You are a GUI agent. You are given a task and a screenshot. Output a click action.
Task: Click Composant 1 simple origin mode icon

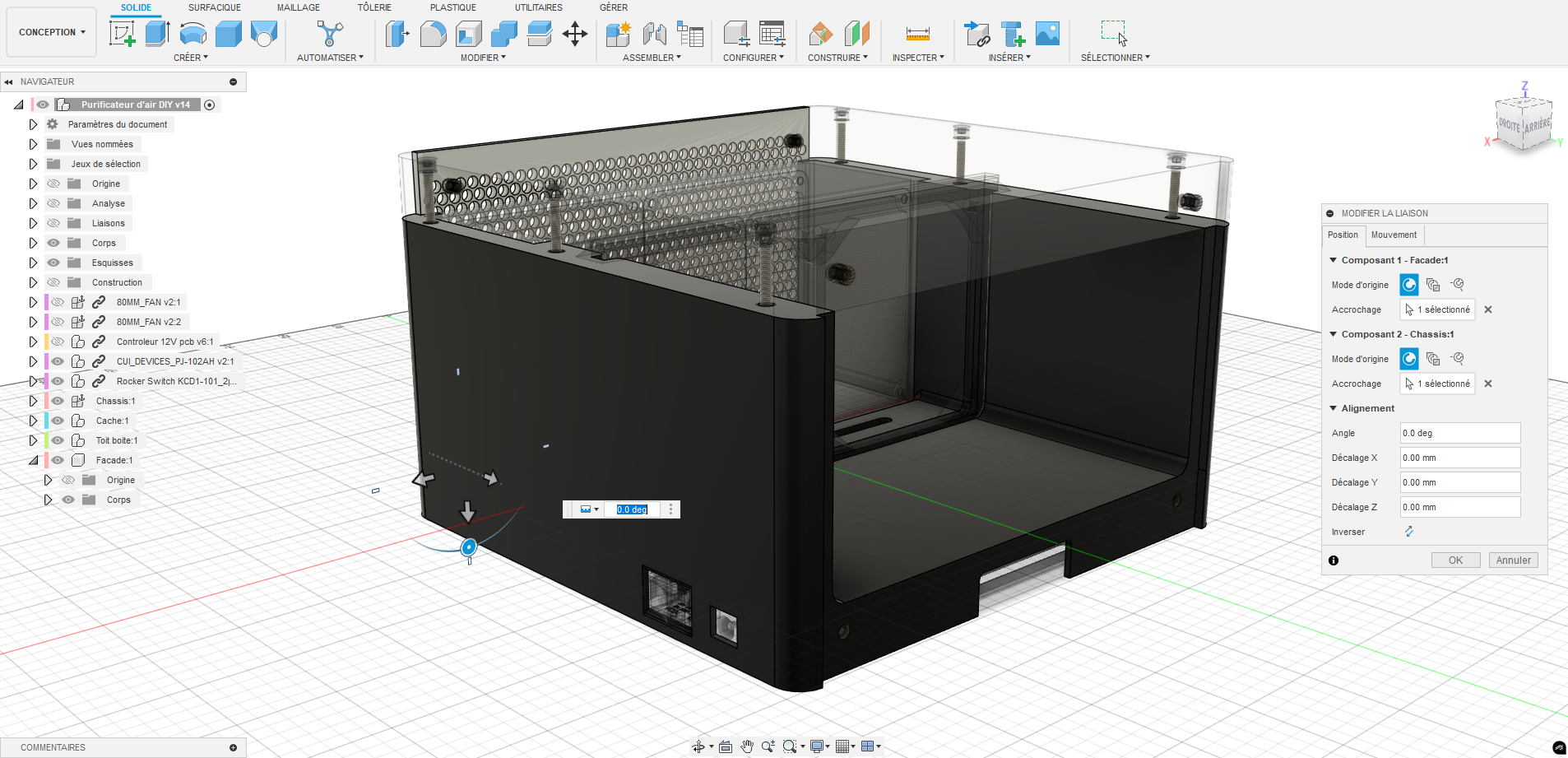tap(1409, 285)
